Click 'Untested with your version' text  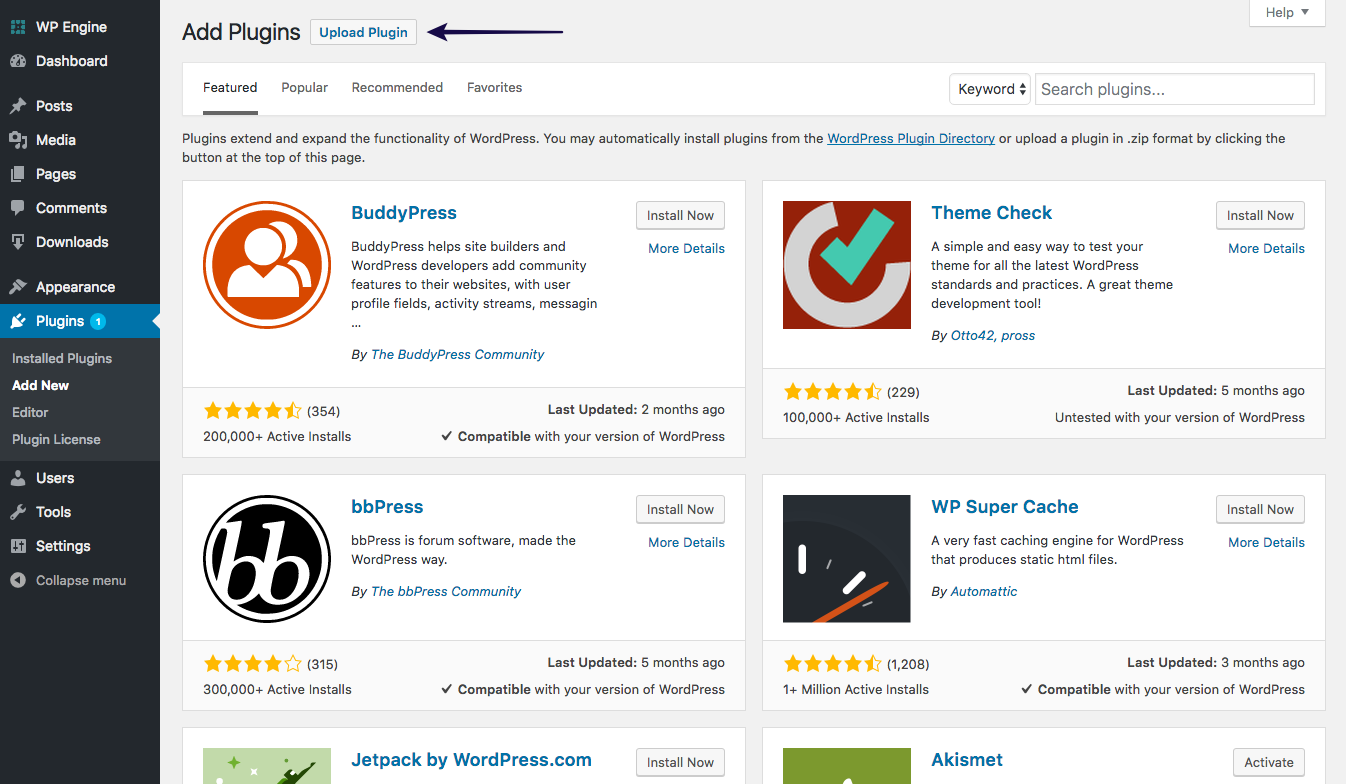pyautogui.click(x=1180, y=417)
